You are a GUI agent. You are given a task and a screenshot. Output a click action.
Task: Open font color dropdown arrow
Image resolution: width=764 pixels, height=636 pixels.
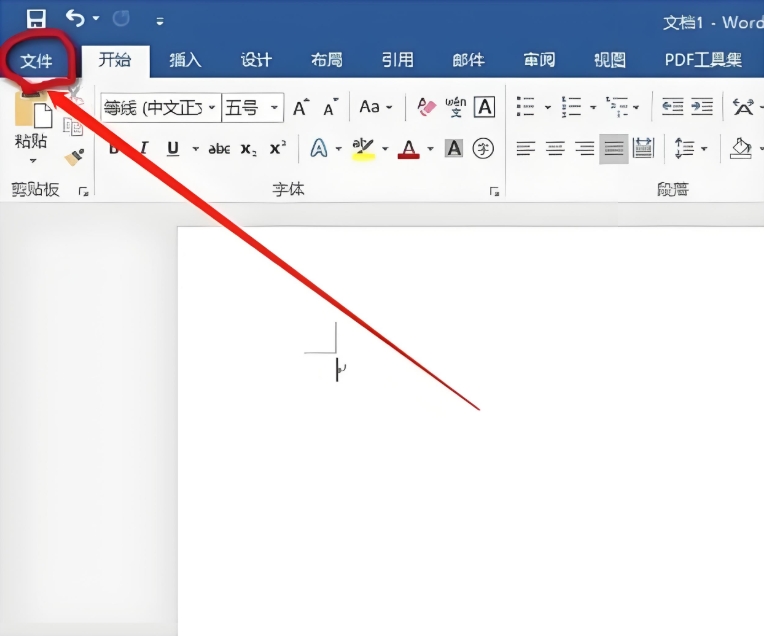click(x=430, y=149)
